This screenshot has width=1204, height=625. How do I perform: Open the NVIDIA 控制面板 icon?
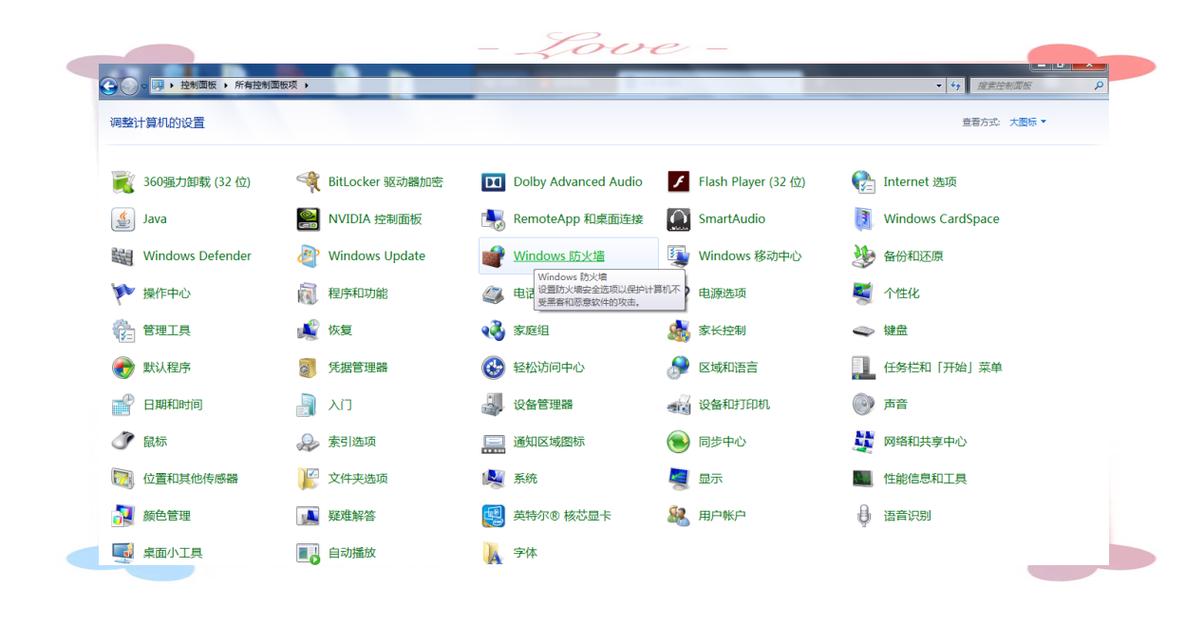308,219
